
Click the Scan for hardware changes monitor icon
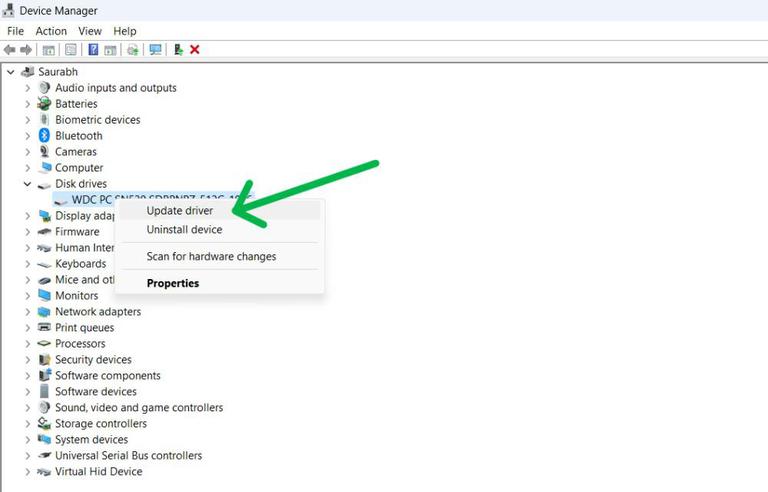coord(155,49)
